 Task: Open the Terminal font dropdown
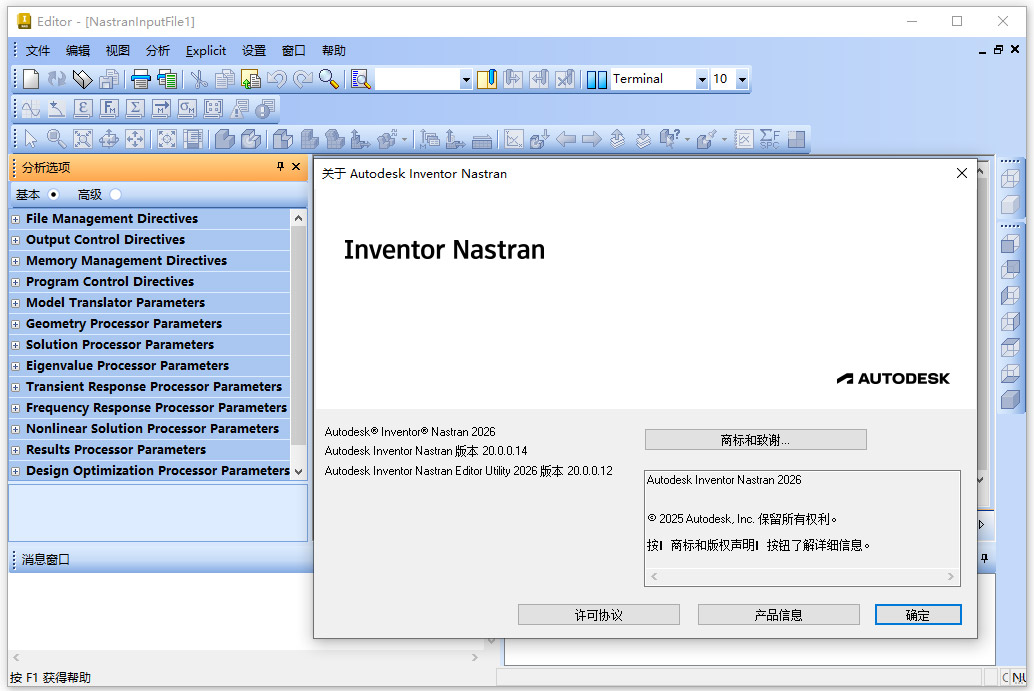tap(704, 79)
